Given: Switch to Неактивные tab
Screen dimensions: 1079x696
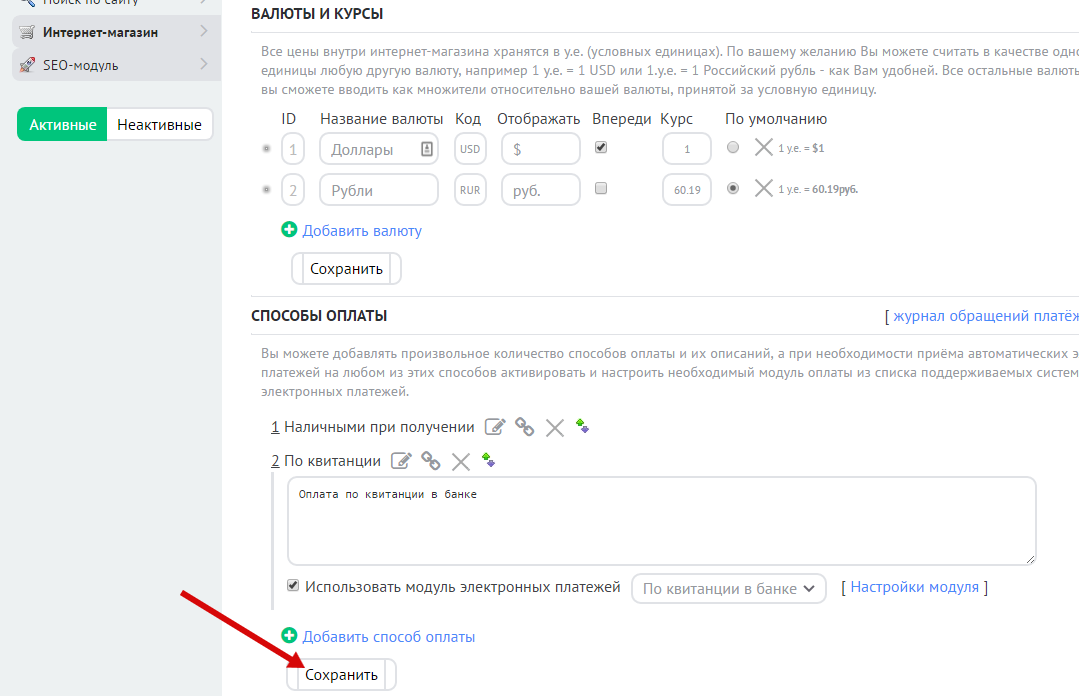Looking at the screenshot, I should (x=159, y=125).
